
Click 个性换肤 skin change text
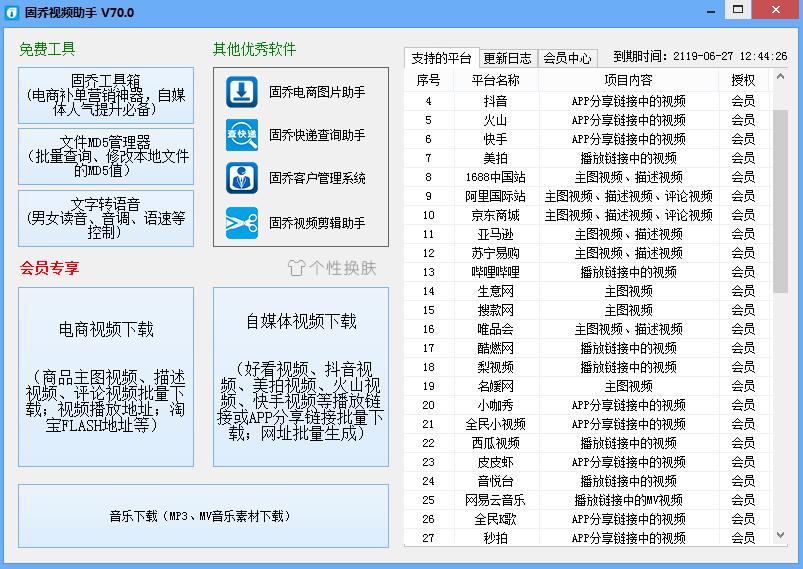pos(343,268)
